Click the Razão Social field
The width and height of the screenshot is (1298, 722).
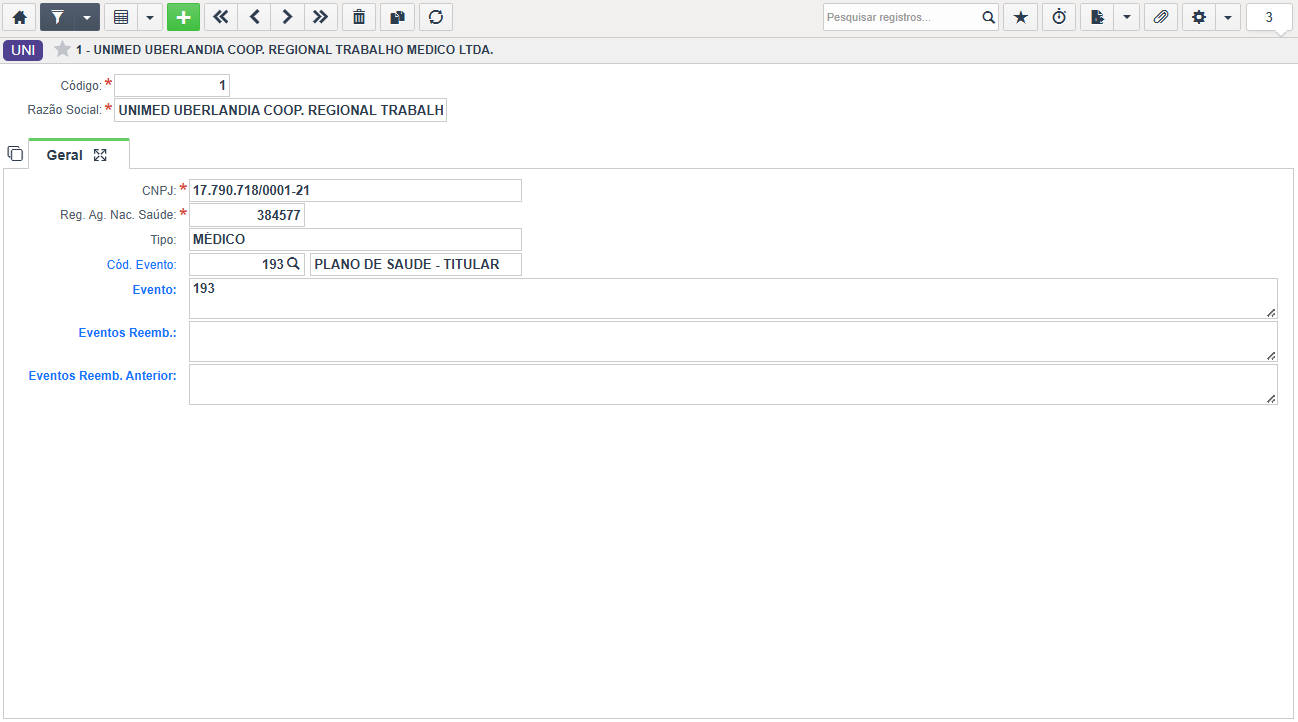tap(281, 110)
